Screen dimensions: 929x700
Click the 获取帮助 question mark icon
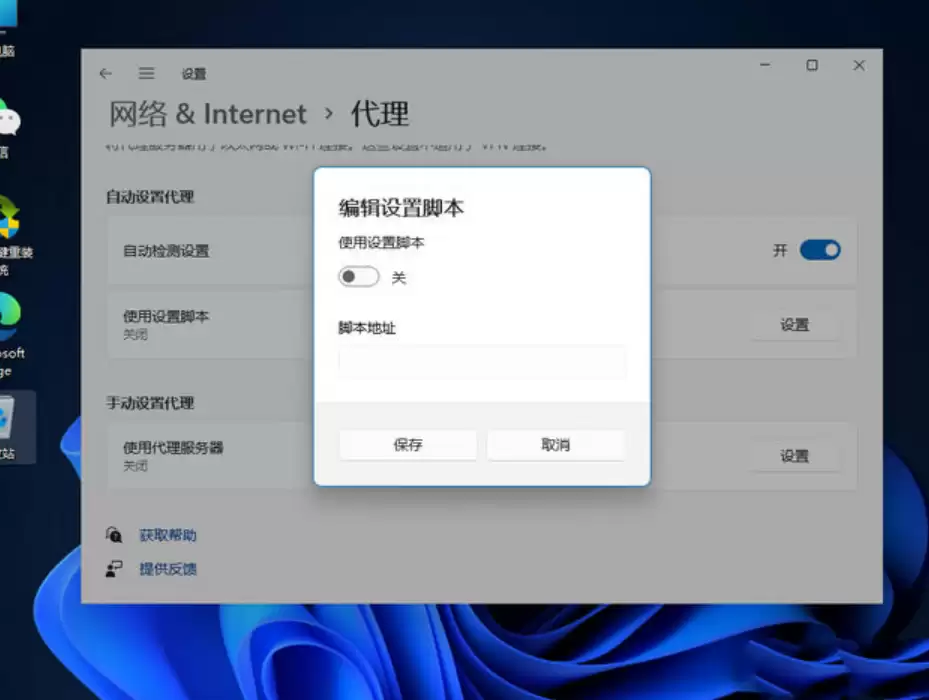[x=113, y=534]
